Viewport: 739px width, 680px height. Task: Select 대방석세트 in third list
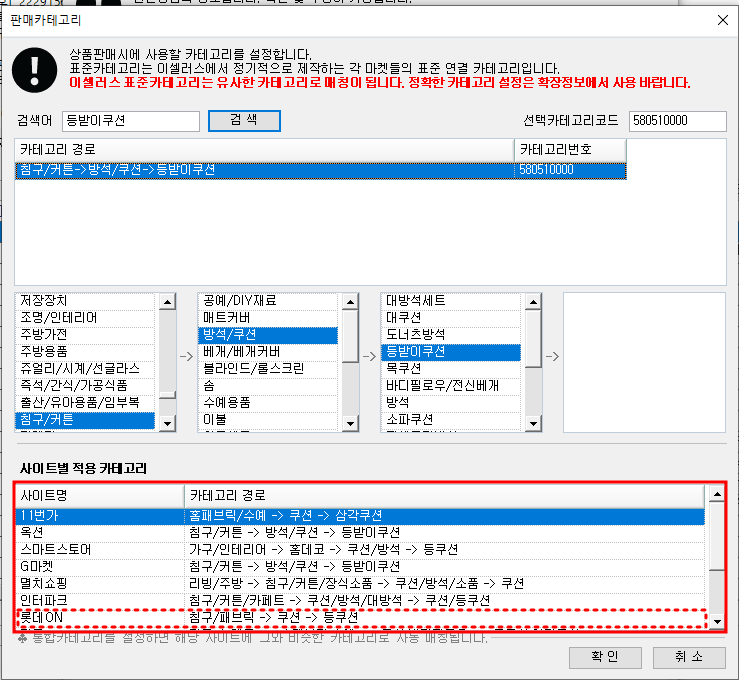coord(451,301)
